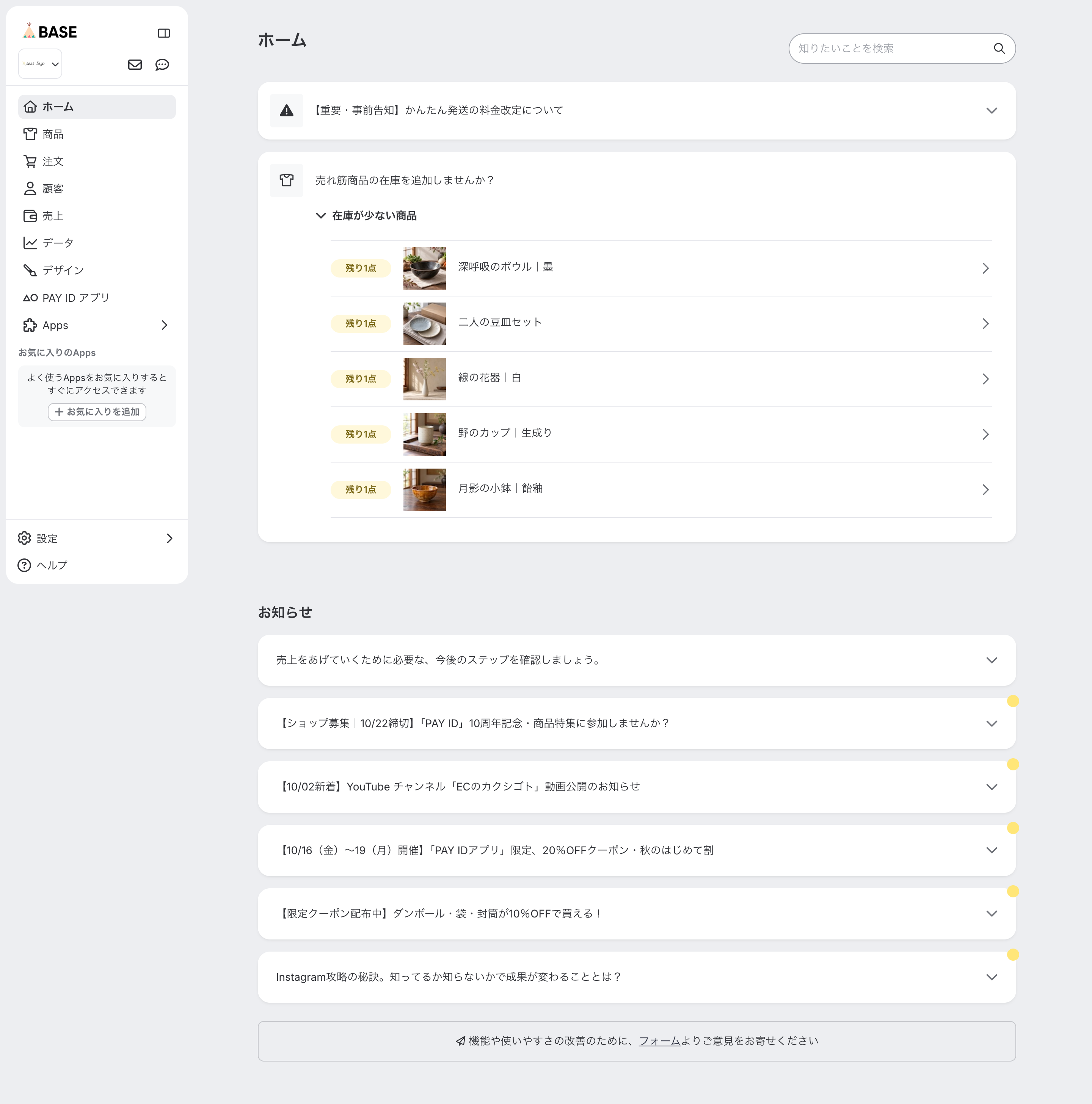Expand the かんたん発送の料金改定 notice

click(x=637, y=111)
